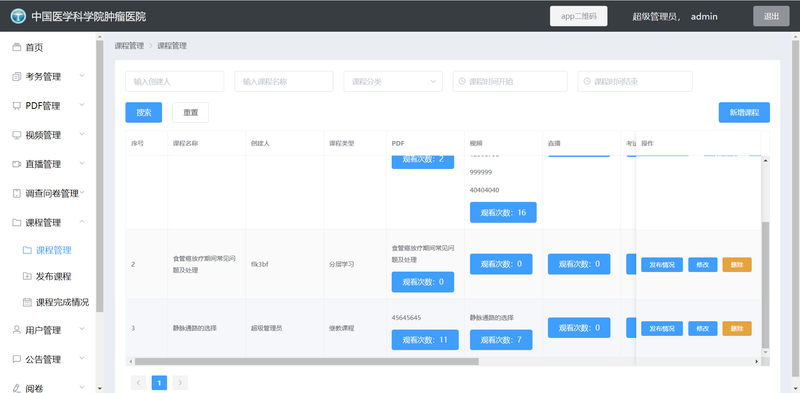Open 发布课程 submenu item
Screen dimensions: 800x393
click(x=54, y=276)
